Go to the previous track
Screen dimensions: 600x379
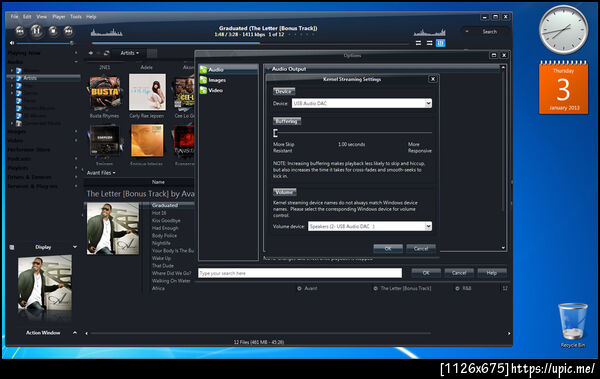point(20,31)
